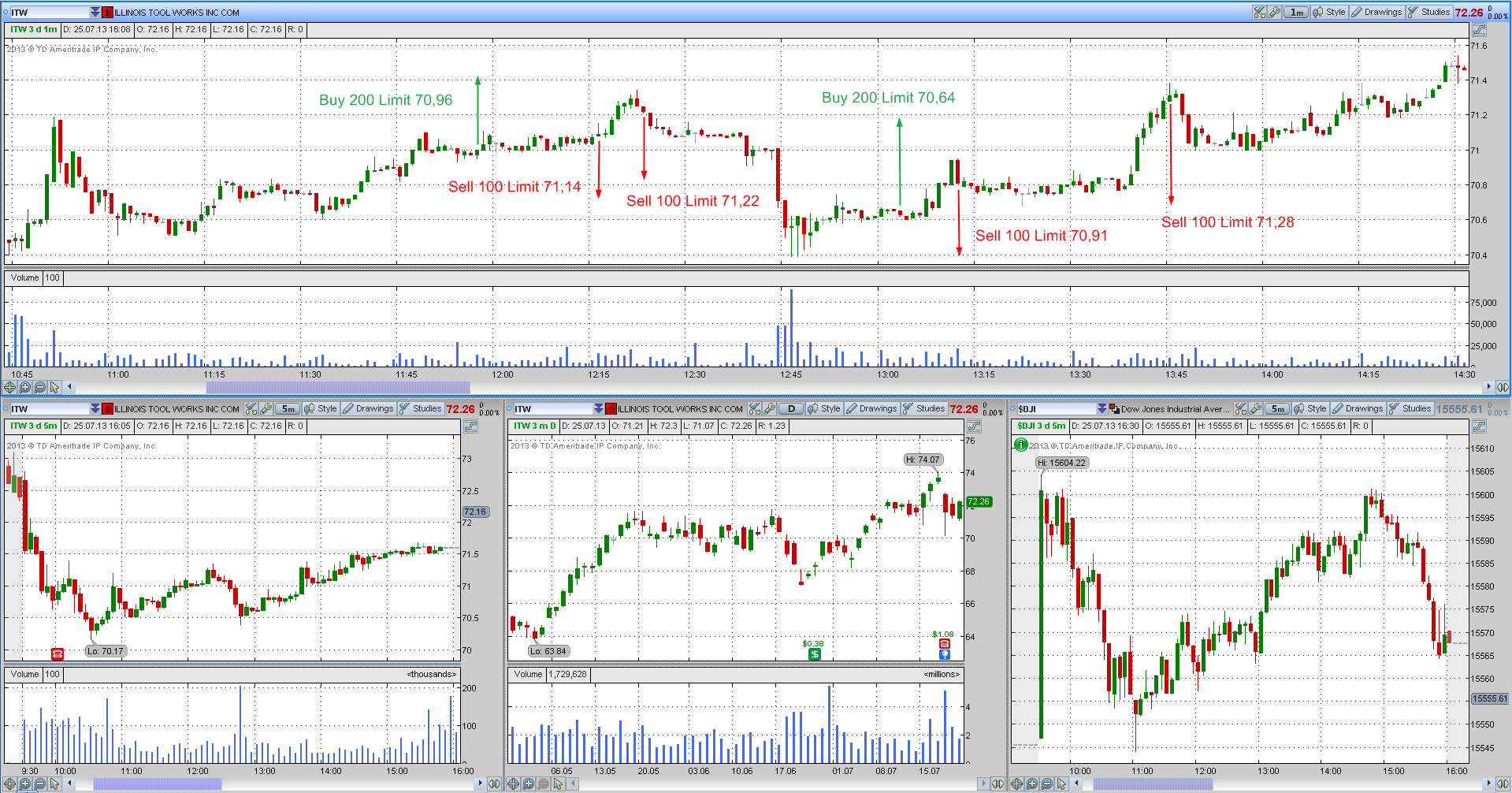This screenshot has width=1512, height=793.
Task: Open Style menu in ITW daily chart
Action: pos(824,408)
